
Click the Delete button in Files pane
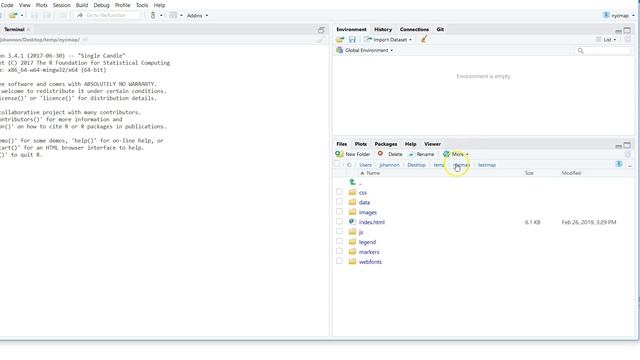click(390, 154)
